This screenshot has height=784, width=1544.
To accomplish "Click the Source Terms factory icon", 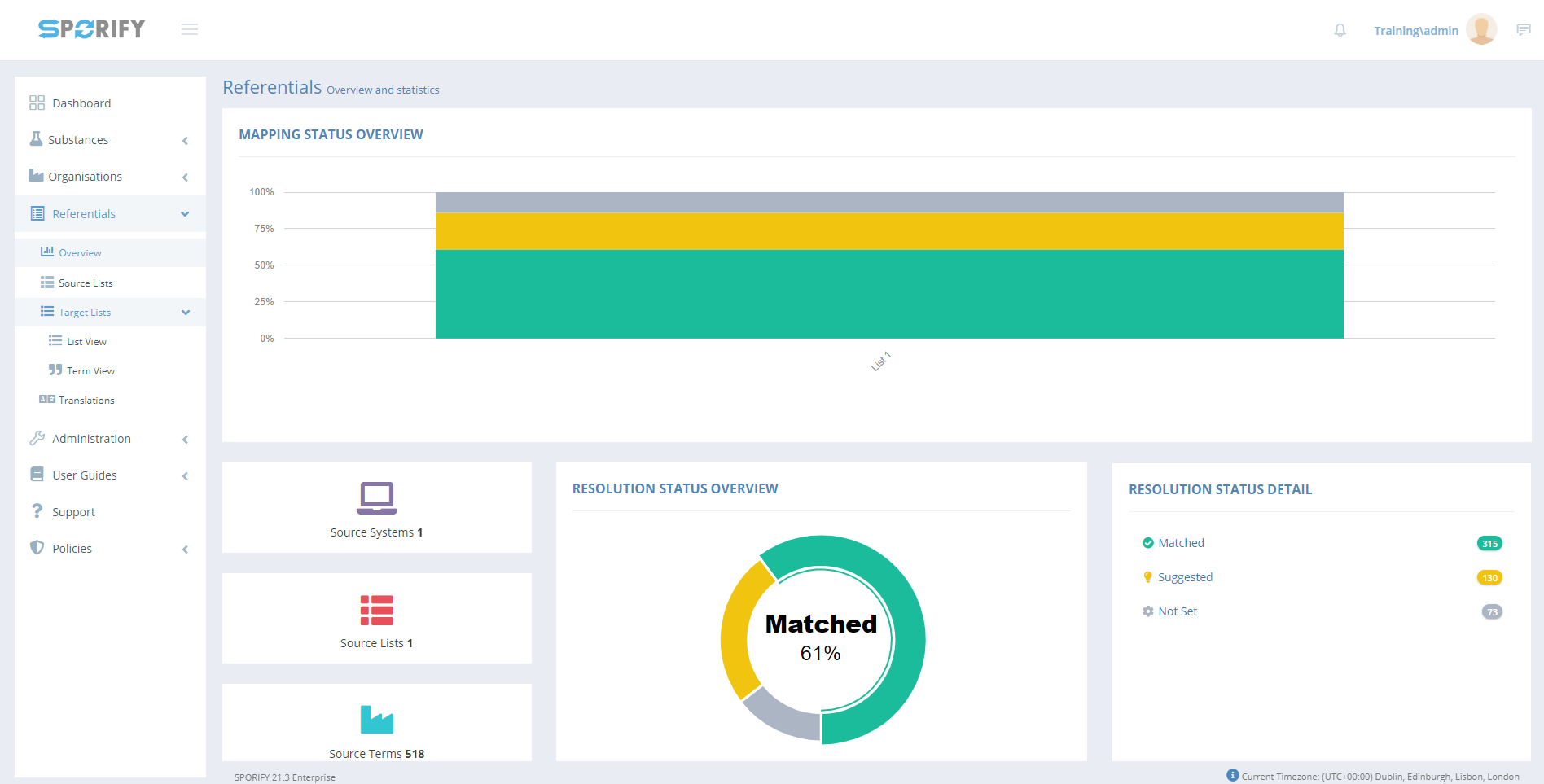I will 376,720.
